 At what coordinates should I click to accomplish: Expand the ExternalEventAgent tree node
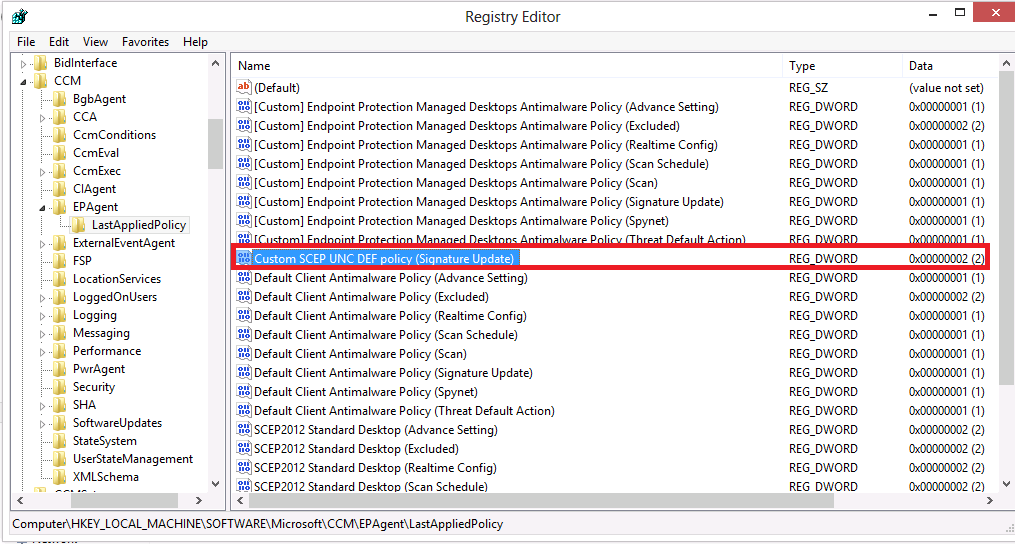click(43, 244)
